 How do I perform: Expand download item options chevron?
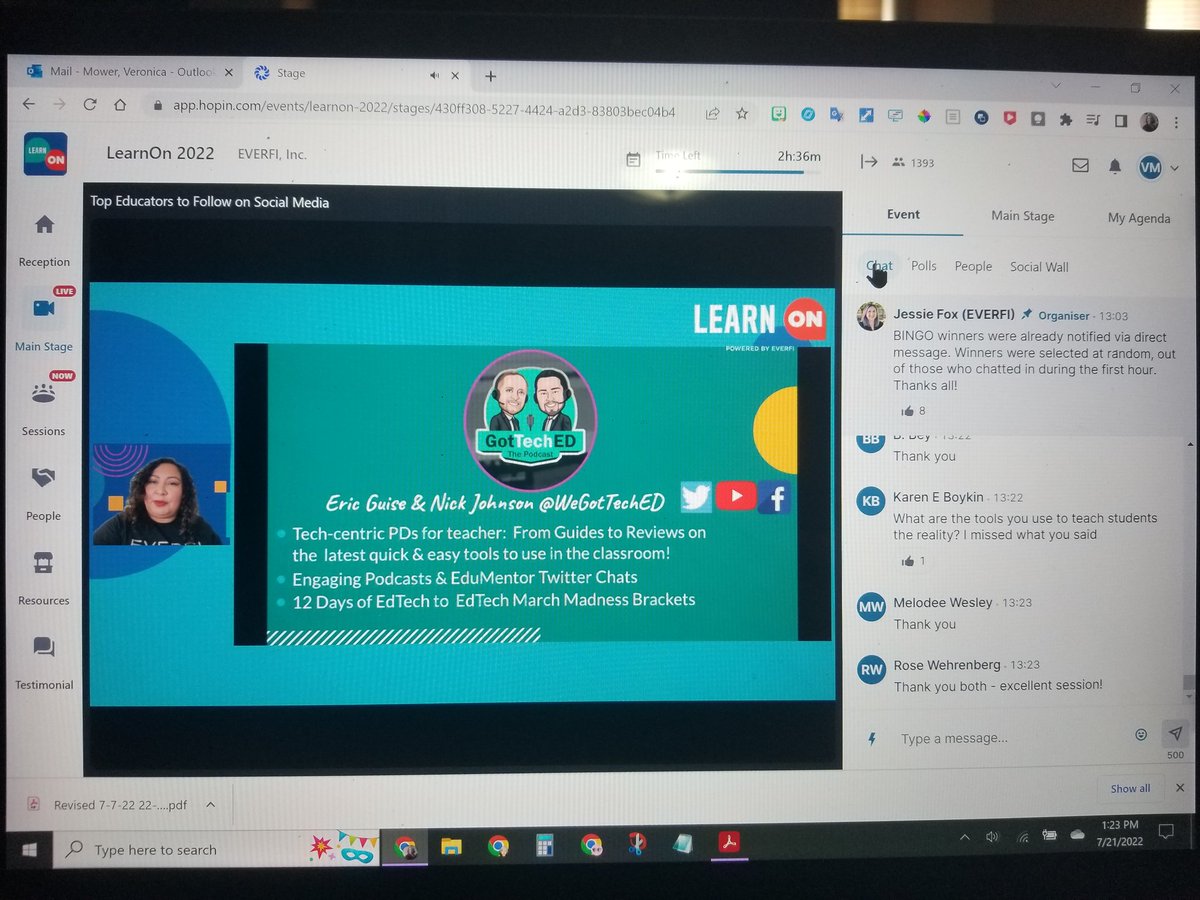click(210, 803)
